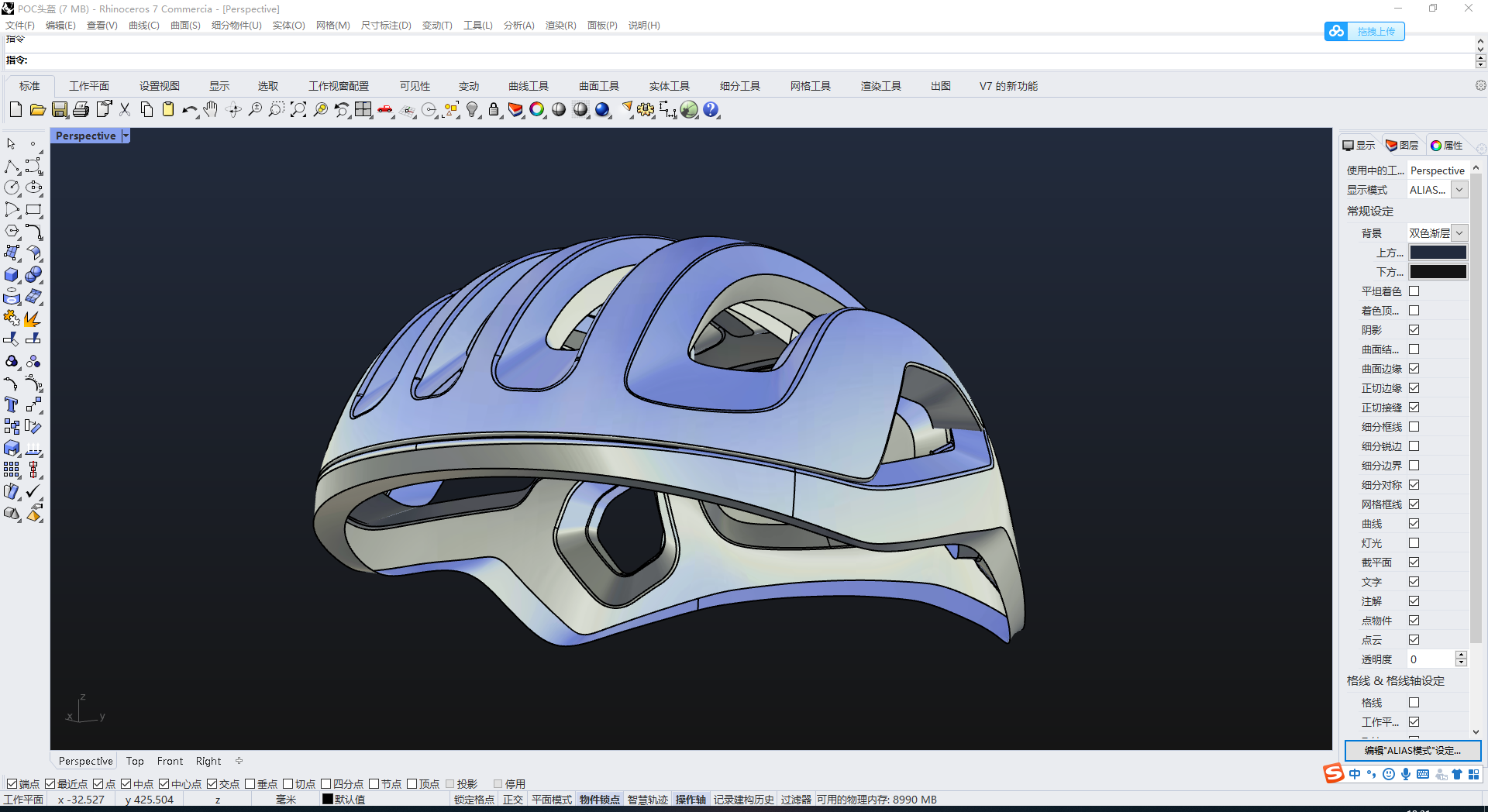
Task: Click the Paste clipboard icon
Action: click(x=168, y=109)
